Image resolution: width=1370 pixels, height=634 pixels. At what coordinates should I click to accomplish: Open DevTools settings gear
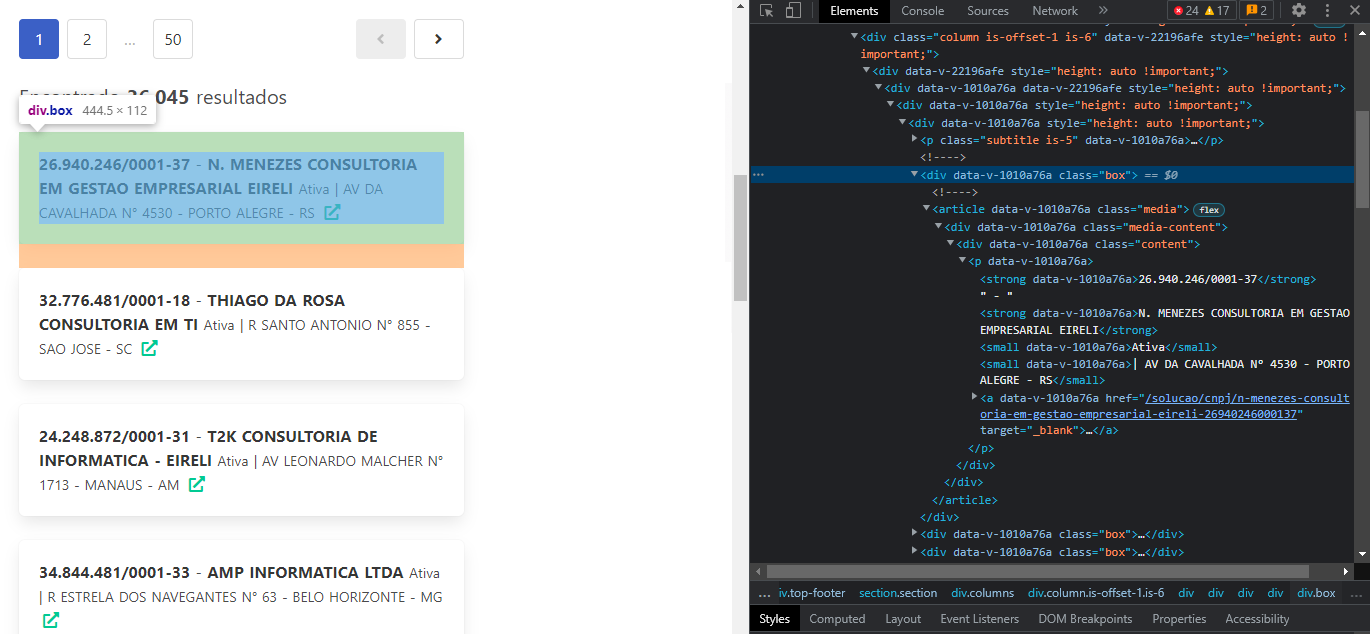(x=1298, y=11)
